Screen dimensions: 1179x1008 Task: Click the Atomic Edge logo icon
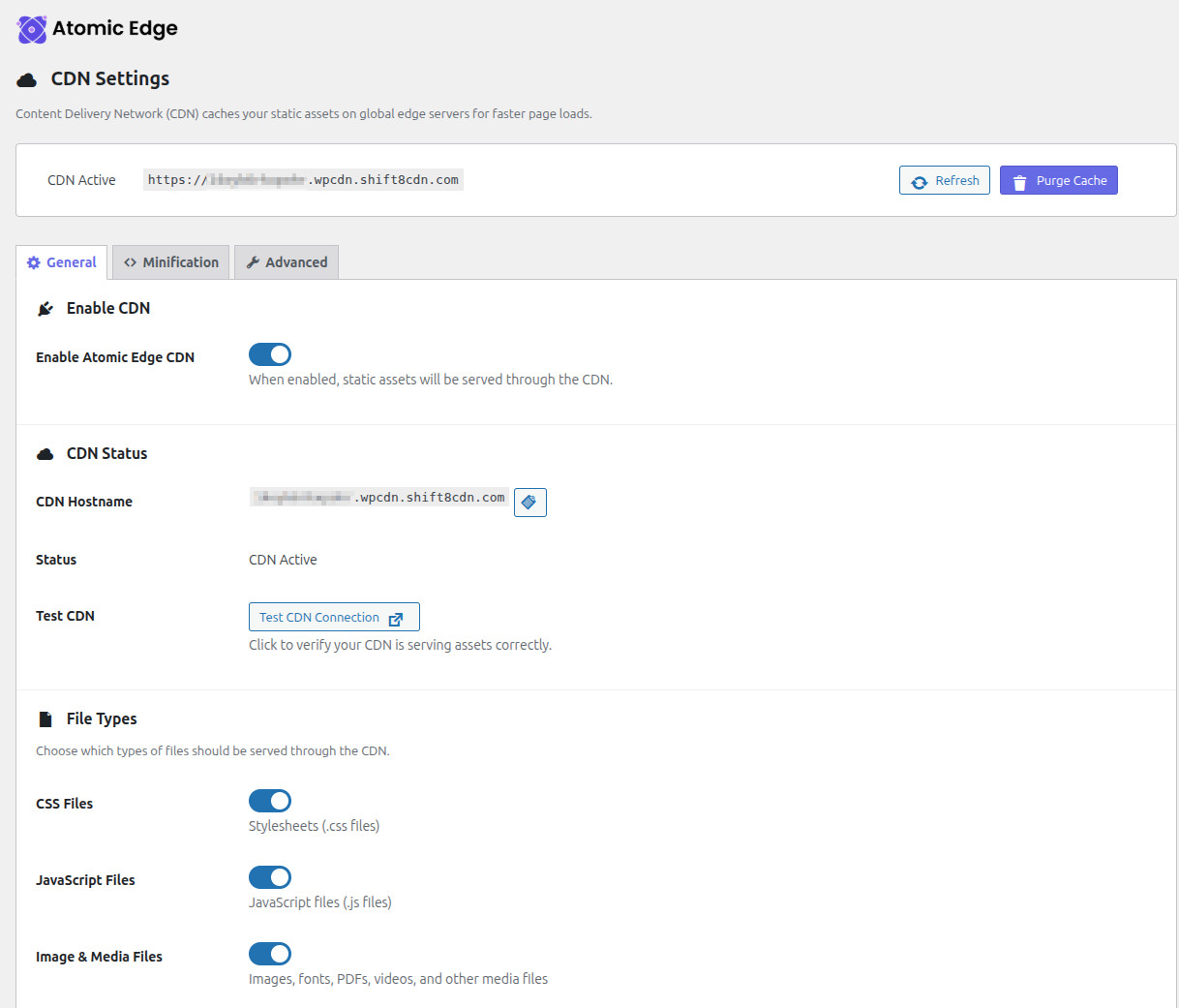point(32,30)
